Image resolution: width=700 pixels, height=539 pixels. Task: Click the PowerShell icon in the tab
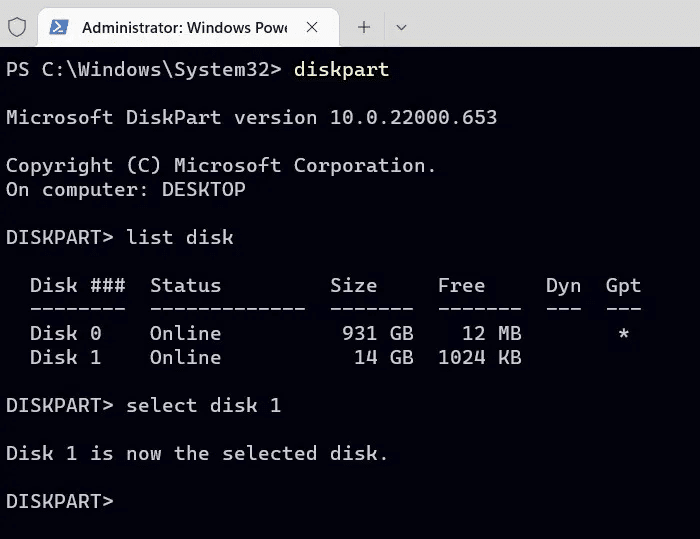point(59,27)
